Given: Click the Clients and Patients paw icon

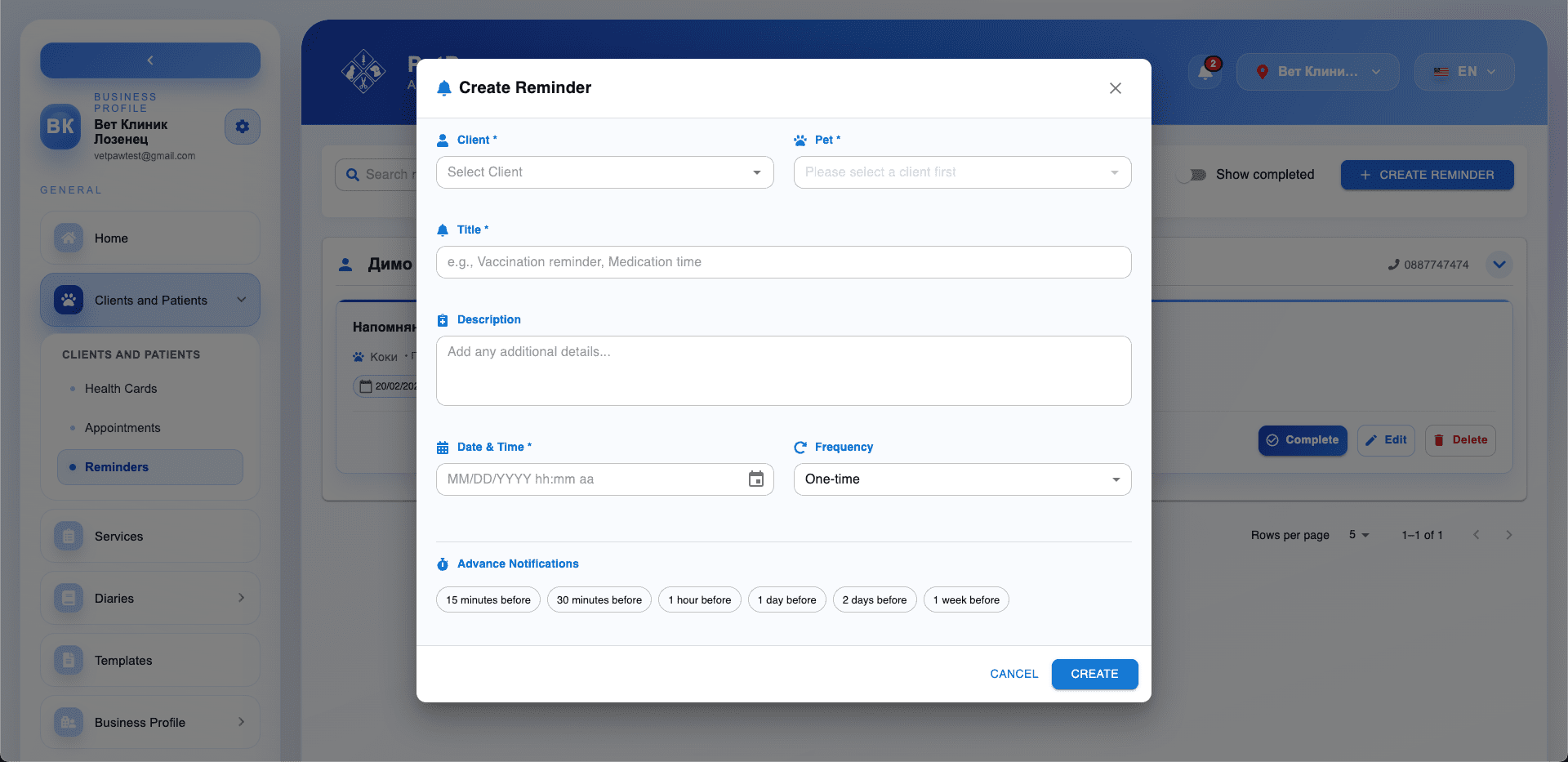Looking at the screenshot, I should [69, 301].
